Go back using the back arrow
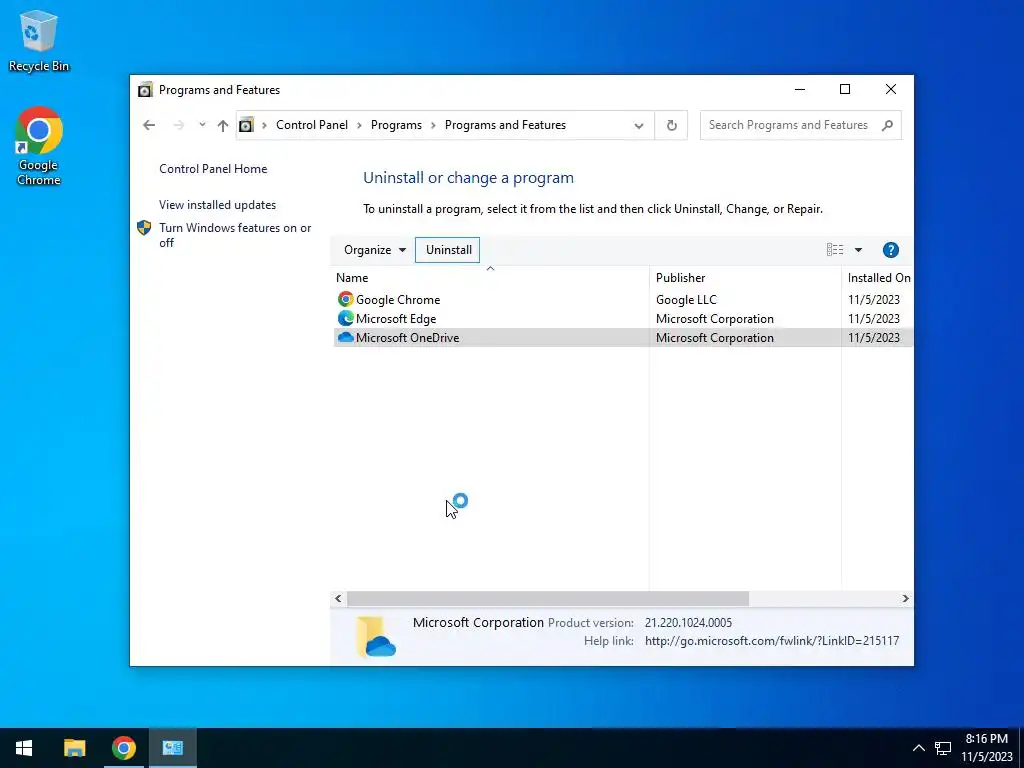 [x=149, y=125]
